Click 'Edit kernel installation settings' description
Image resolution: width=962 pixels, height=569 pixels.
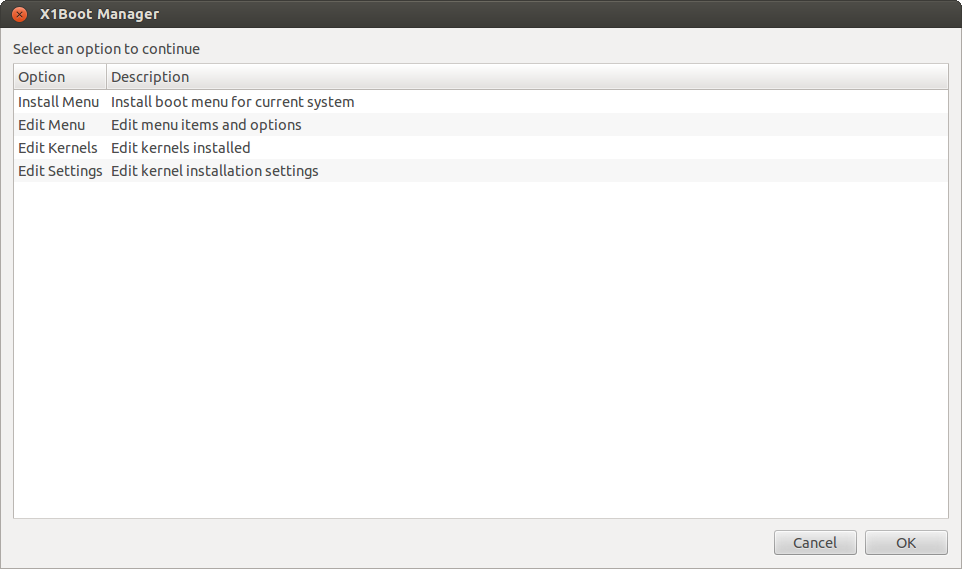click(x=214, y=171)
